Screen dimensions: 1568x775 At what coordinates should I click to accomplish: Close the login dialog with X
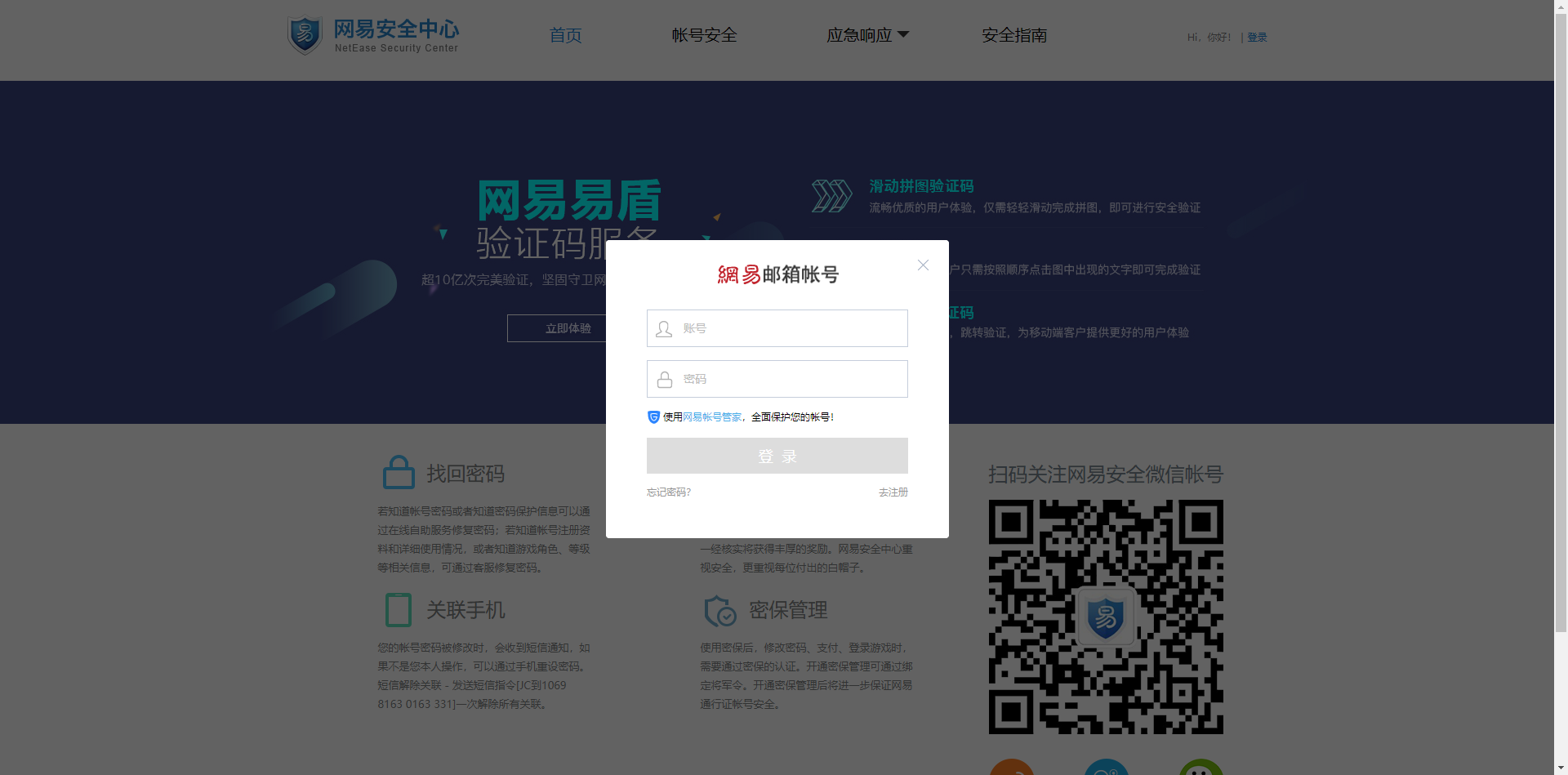click(x=923, y=265)
